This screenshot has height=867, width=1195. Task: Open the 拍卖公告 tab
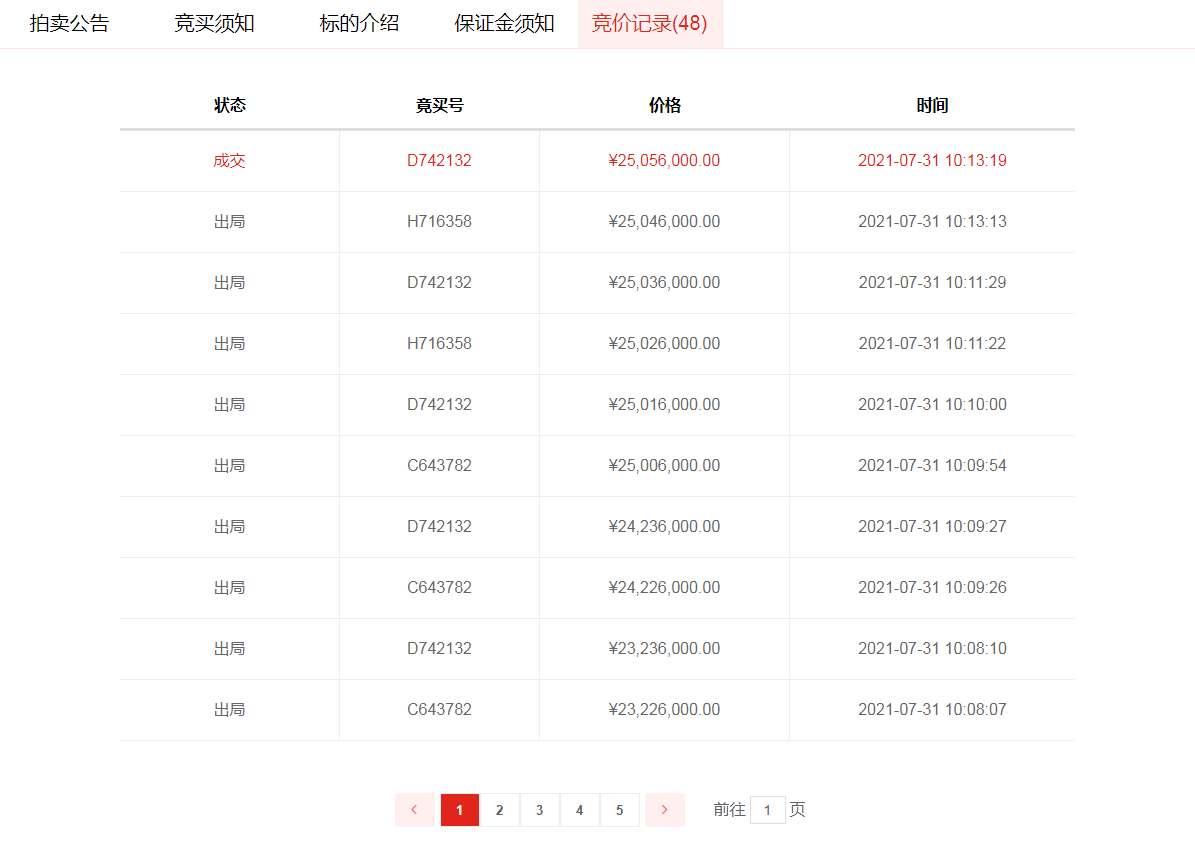point(69,24)
